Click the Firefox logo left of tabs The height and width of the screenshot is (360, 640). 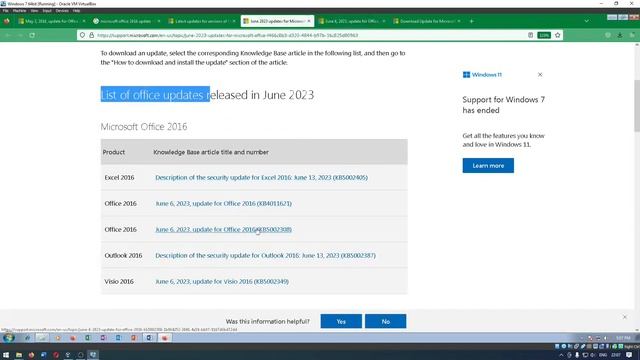point(7,21)
